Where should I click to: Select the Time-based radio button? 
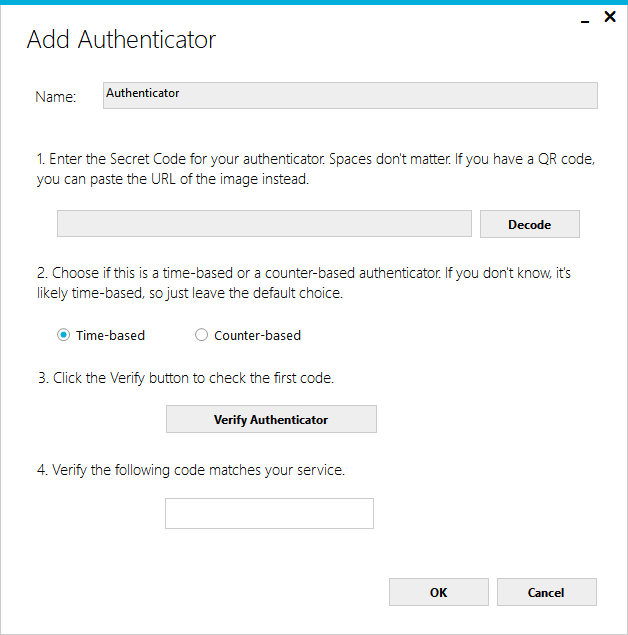(x=64, y=336)
